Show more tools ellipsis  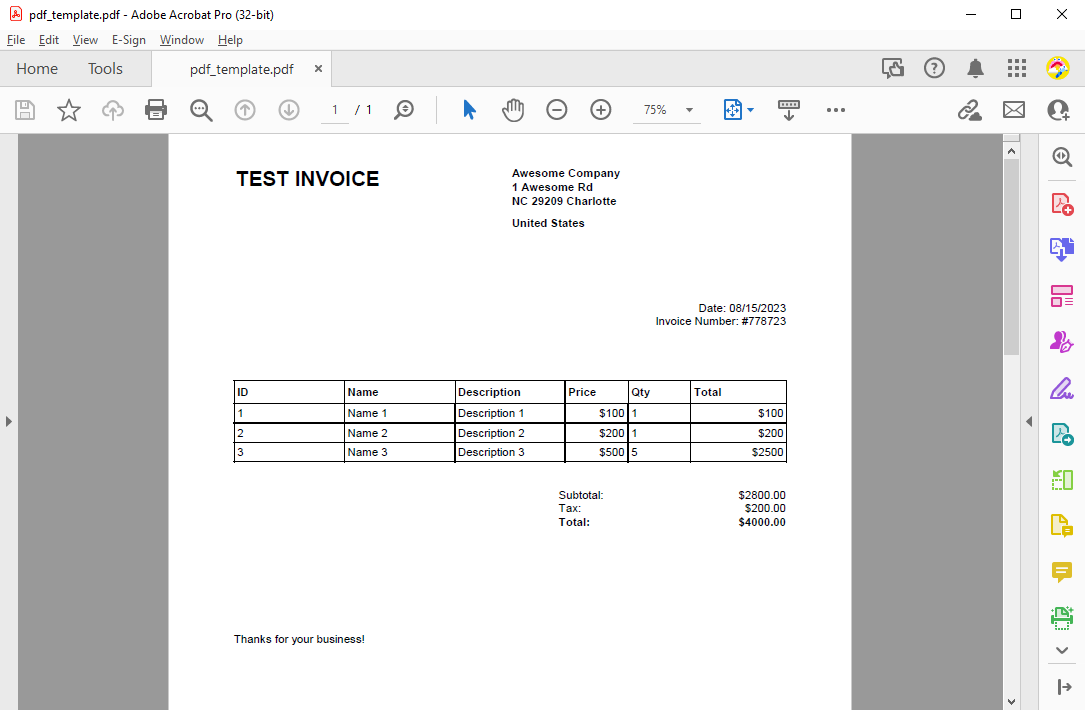tap(836, 110)
